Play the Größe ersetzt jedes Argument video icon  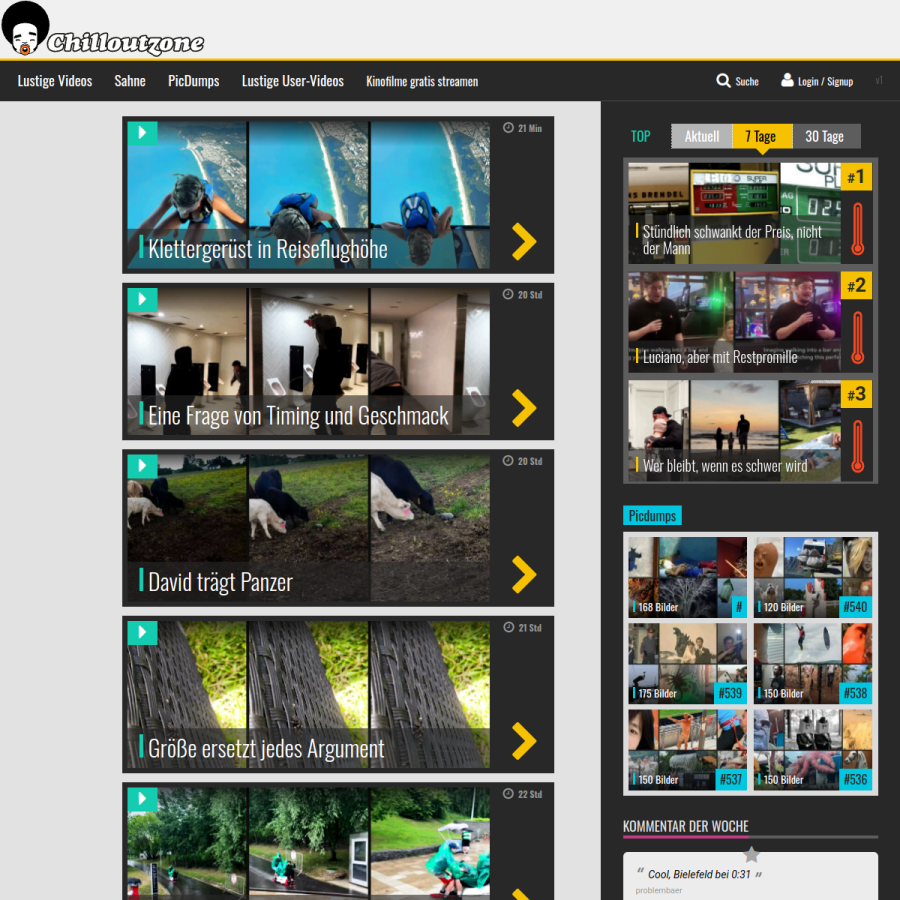[x=142, y=633]
